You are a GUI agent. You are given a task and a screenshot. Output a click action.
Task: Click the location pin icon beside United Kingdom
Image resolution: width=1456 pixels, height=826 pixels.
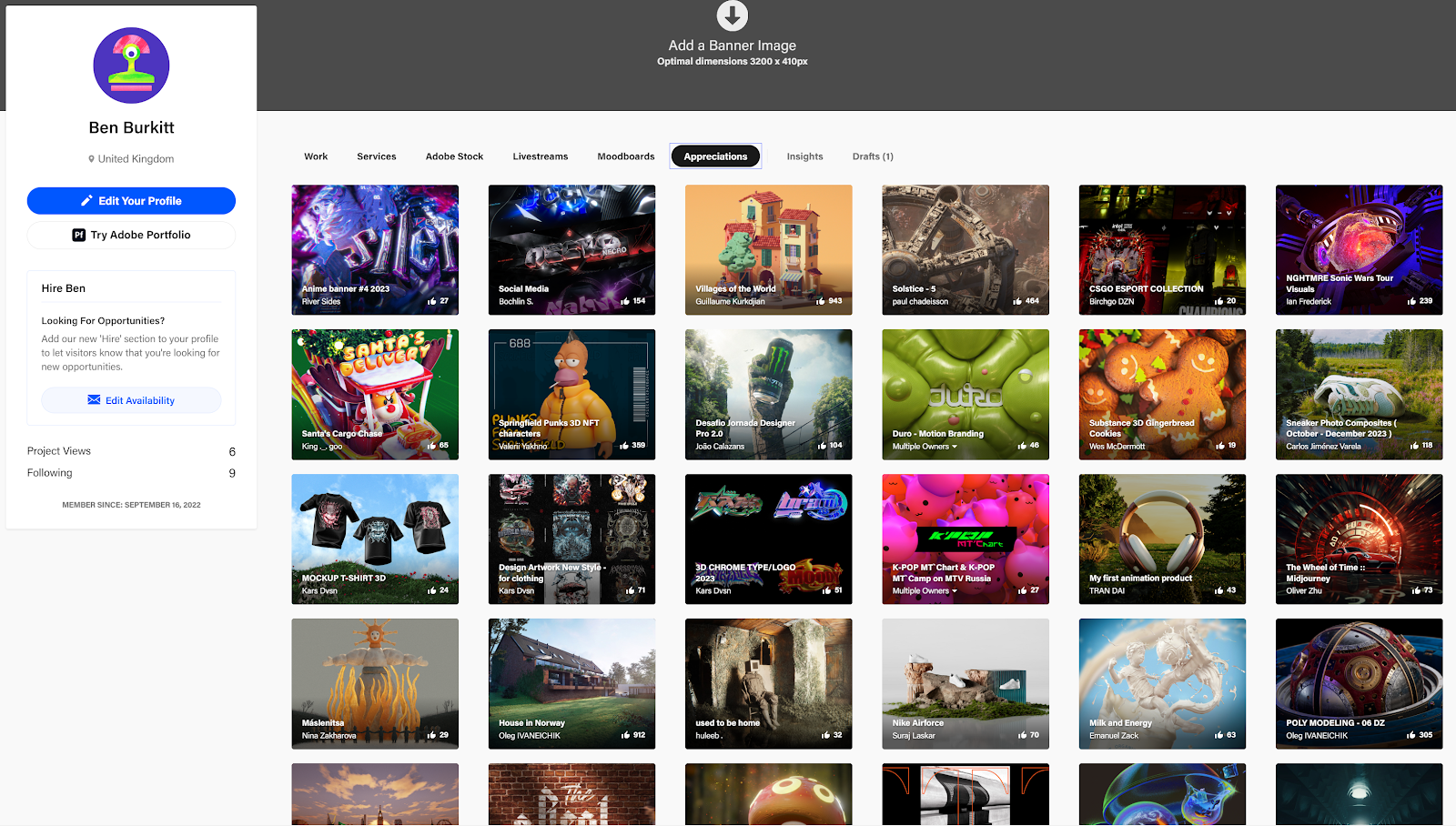[91, 159]
